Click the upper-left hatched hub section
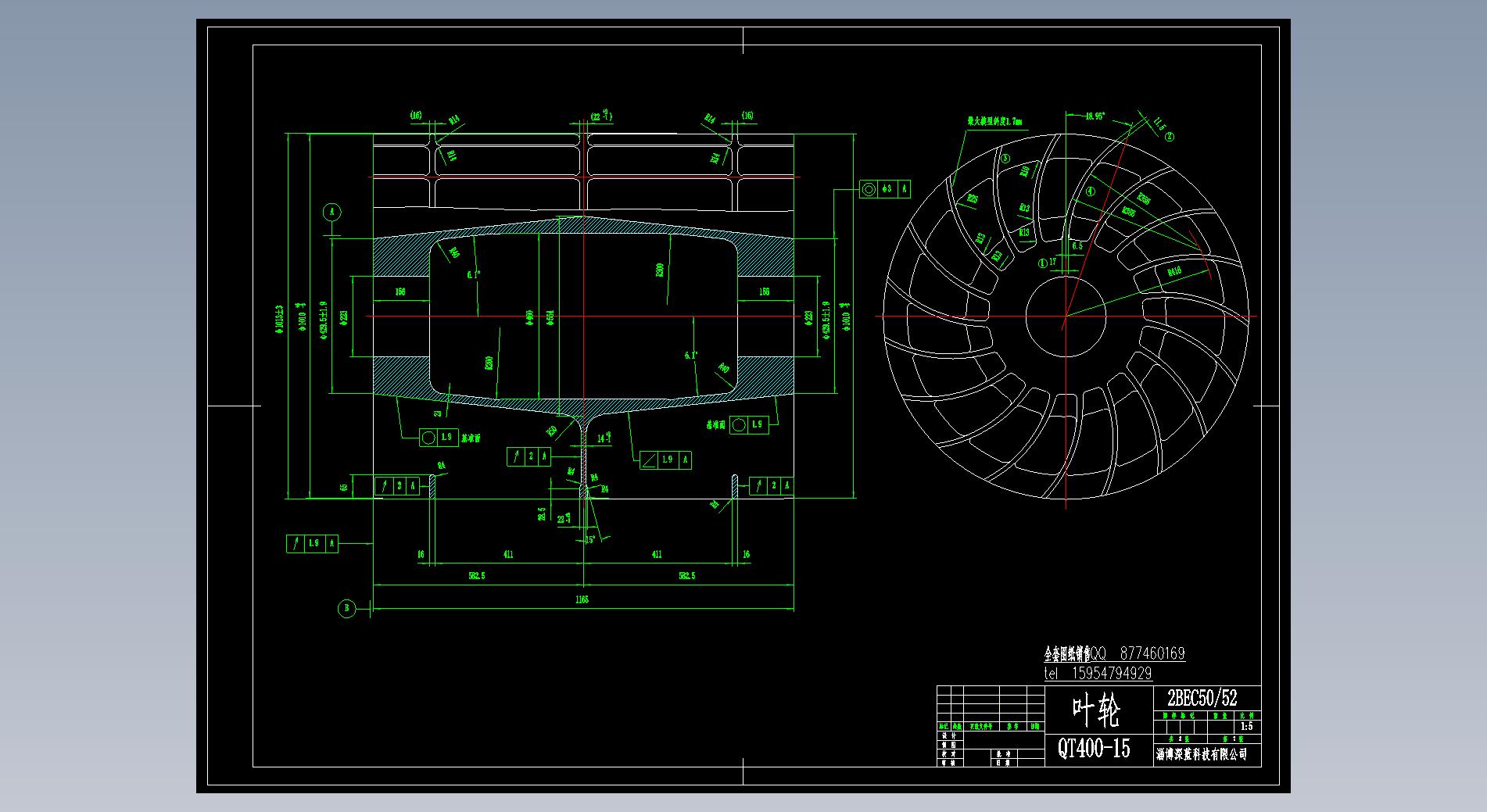Screen dimensions: 1487x812 click(401, 256)
